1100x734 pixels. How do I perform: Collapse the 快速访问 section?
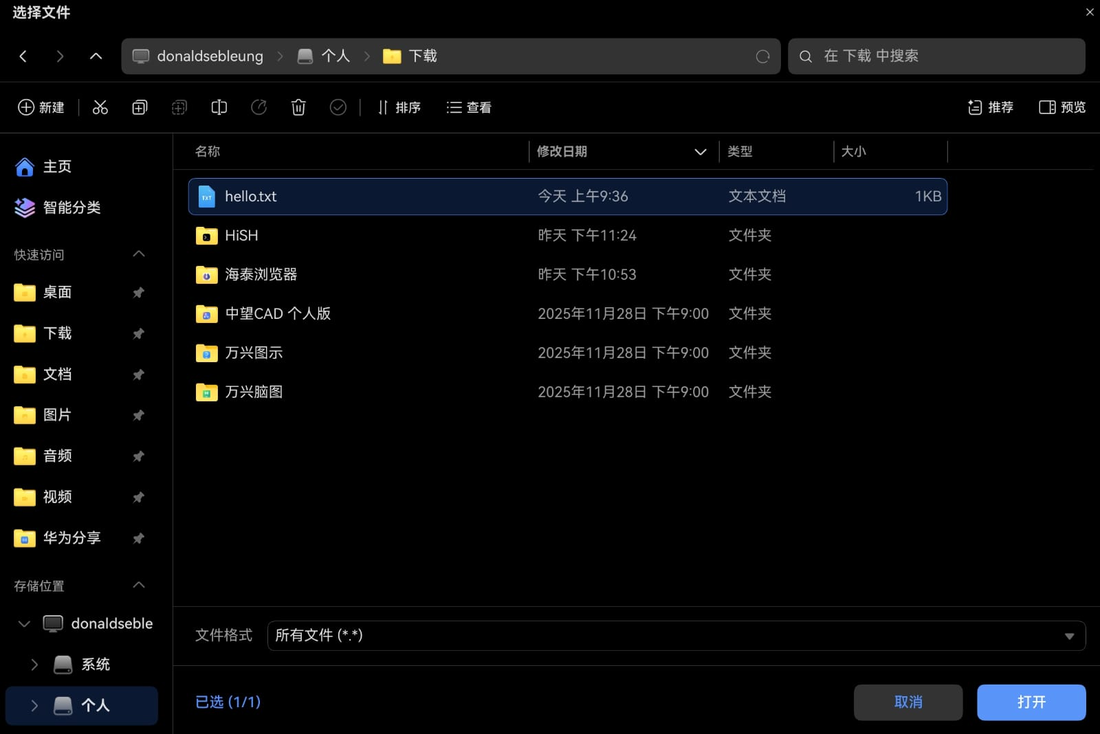tap(139, 254)
